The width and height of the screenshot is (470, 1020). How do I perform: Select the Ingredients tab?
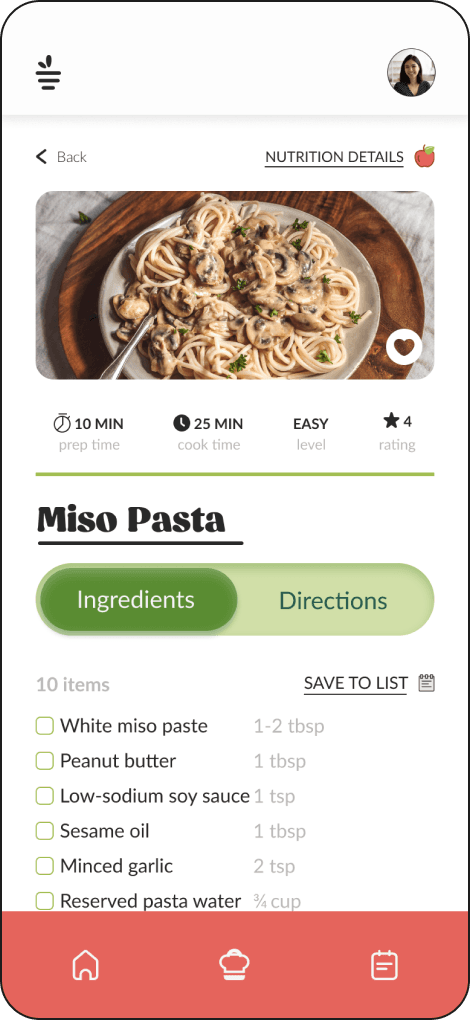point(136,600)
